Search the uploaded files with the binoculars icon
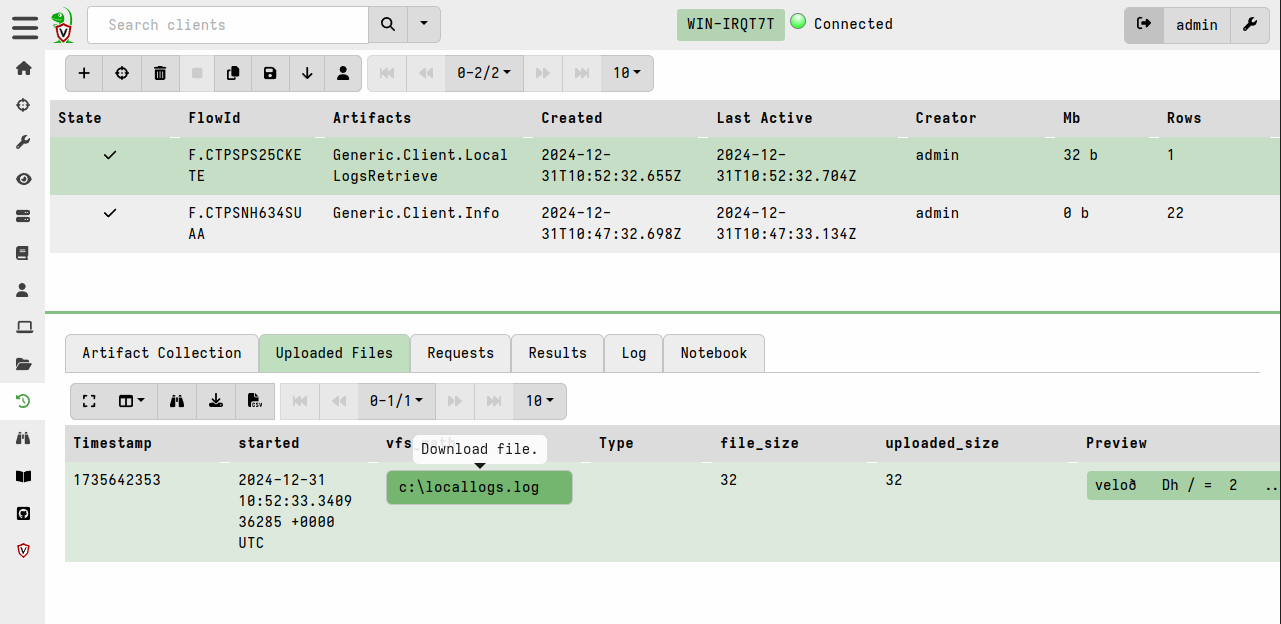Screen dimensions: 1281x624 click(177, 401)
